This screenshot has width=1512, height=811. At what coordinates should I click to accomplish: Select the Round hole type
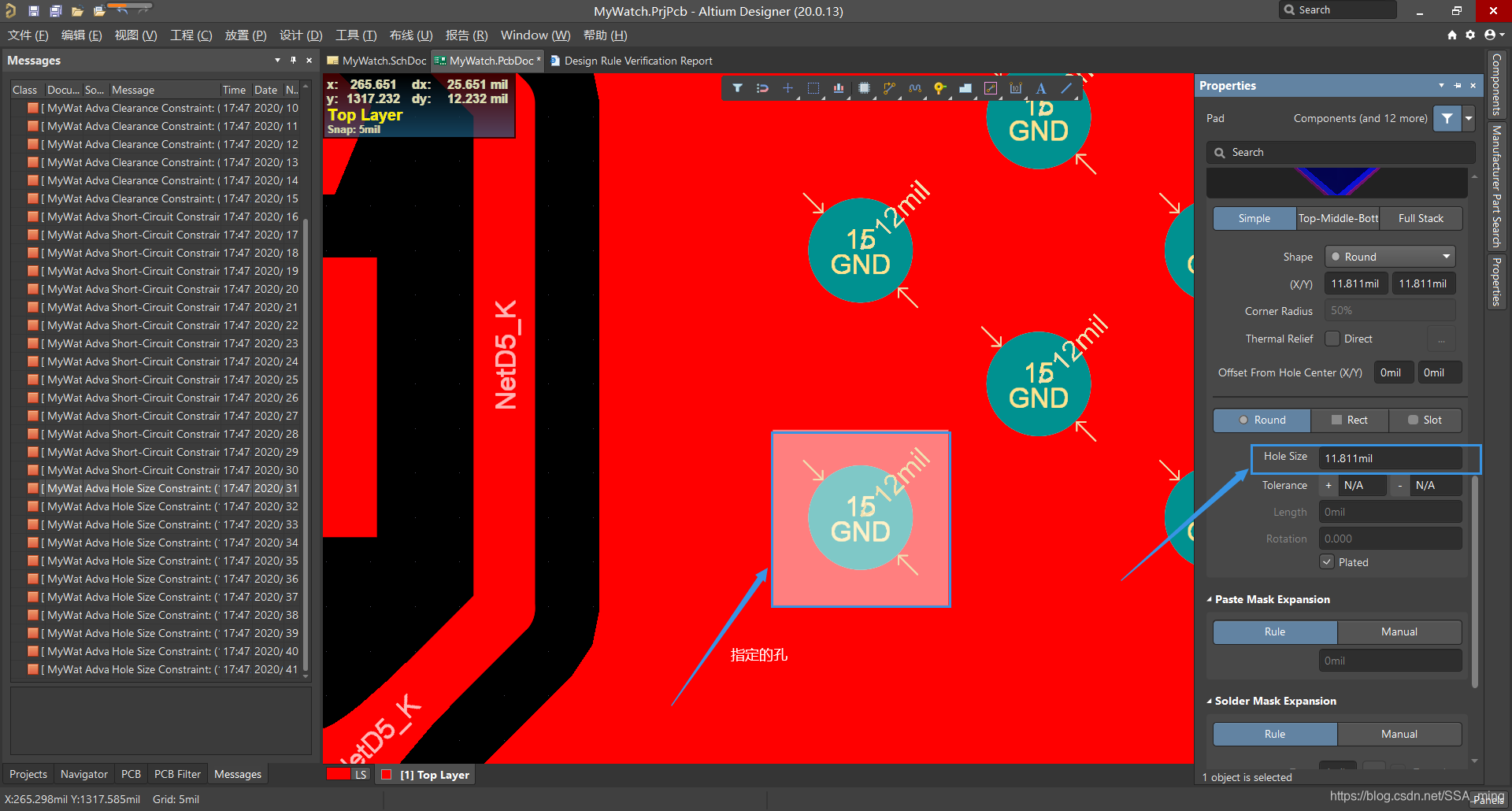[1262, 420]
